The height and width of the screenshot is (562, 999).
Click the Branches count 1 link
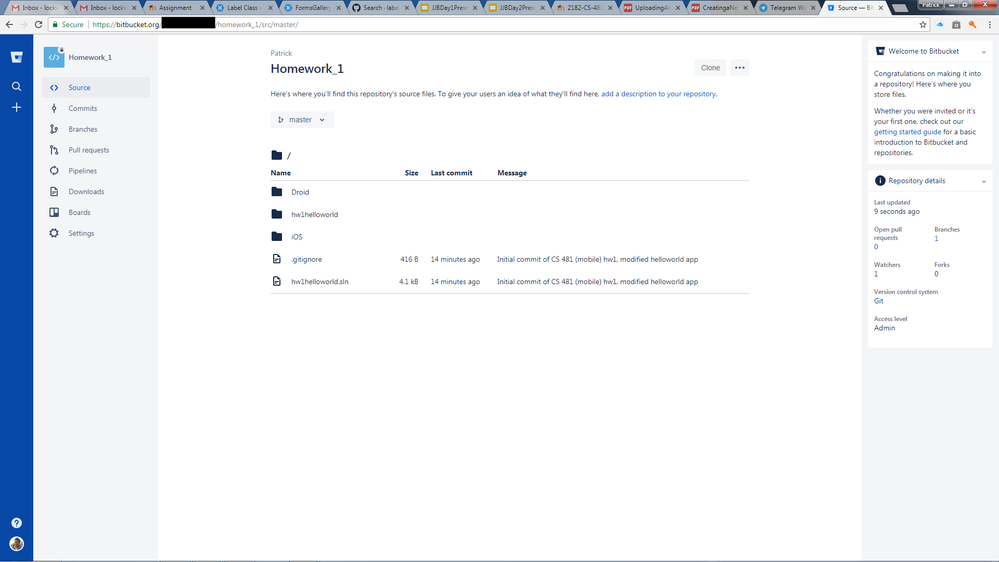[936, 238]
